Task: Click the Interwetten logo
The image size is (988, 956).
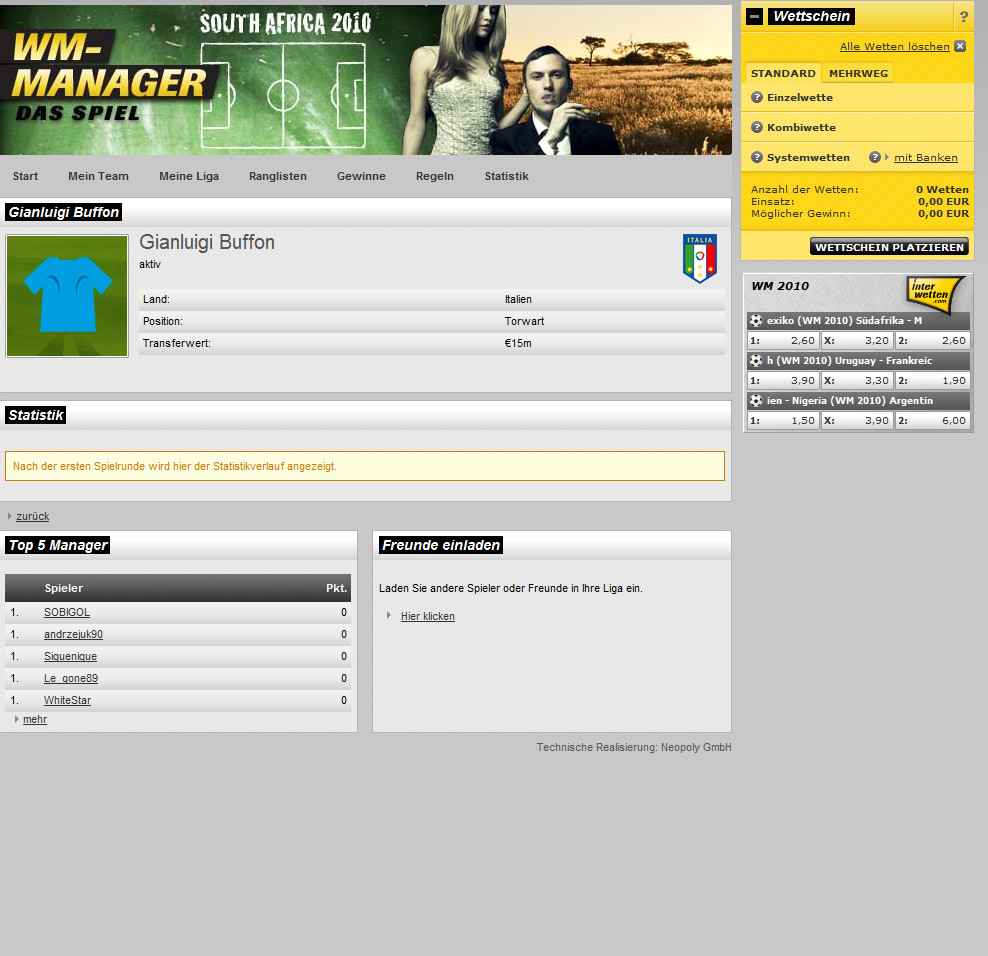Action: click(x=935, y=292)
